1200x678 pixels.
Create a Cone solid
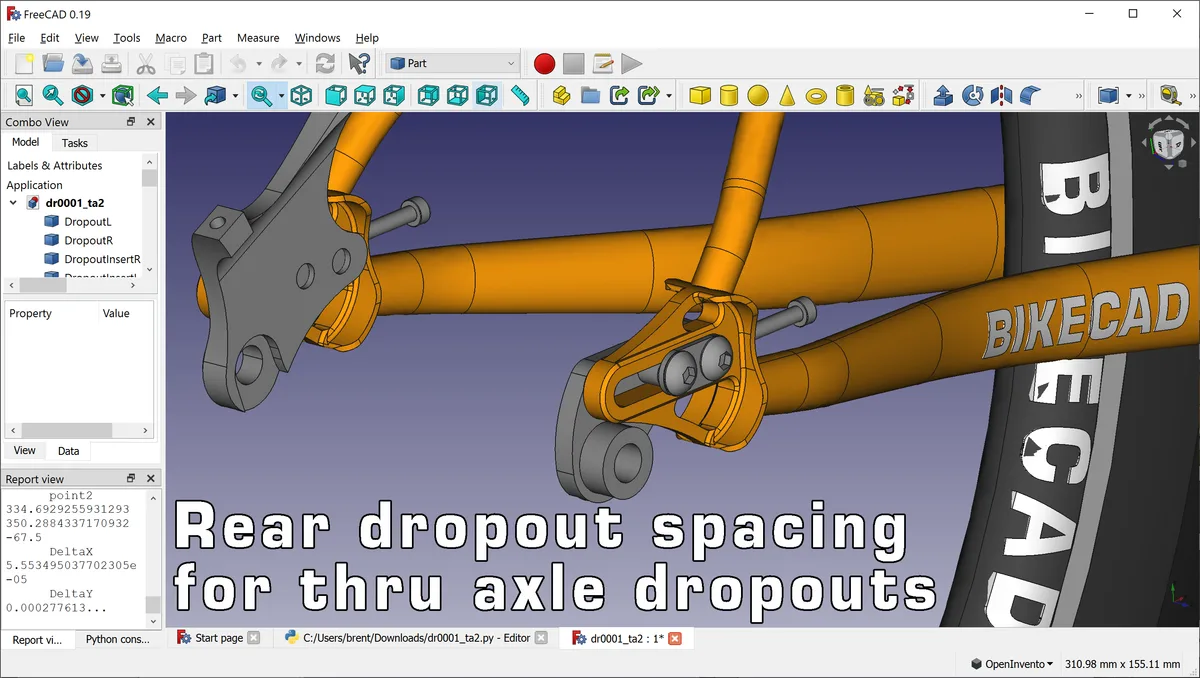(x=787, y=96)
